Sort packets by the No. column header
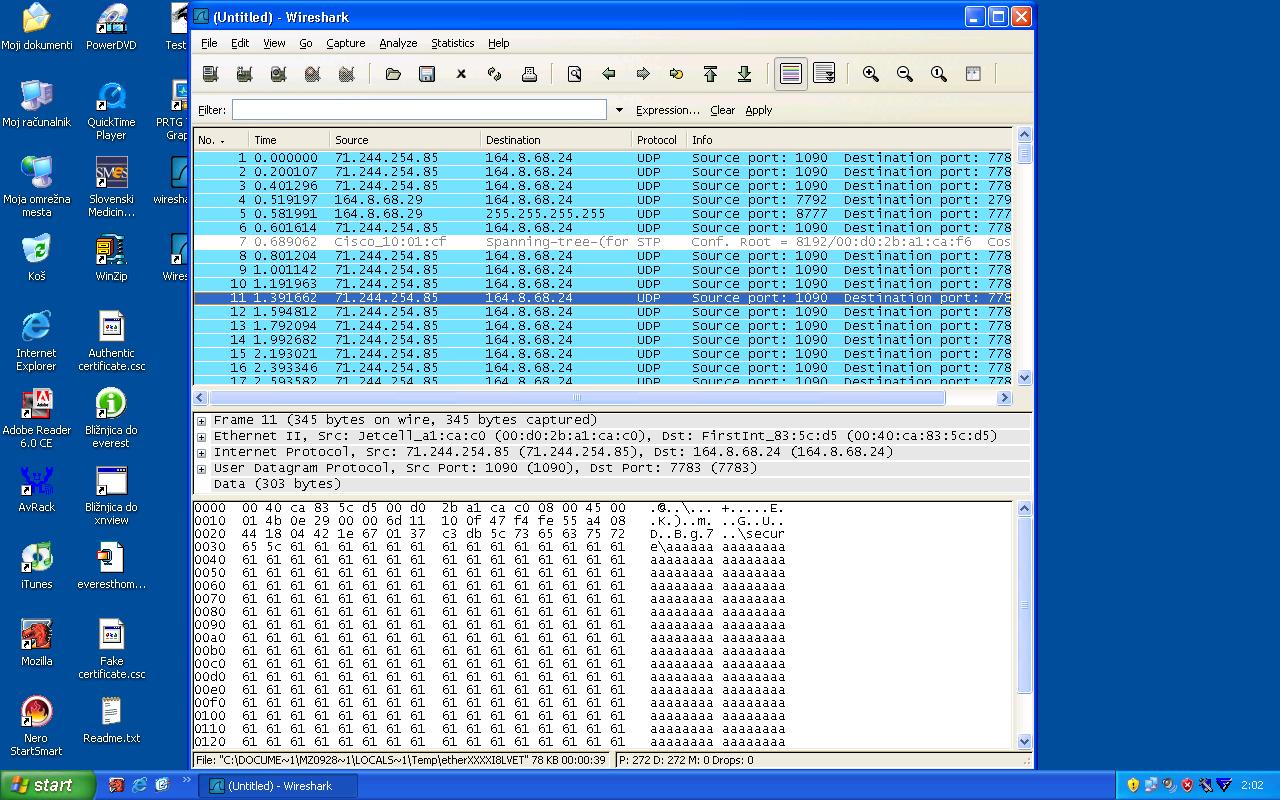 tap(221, 140)
